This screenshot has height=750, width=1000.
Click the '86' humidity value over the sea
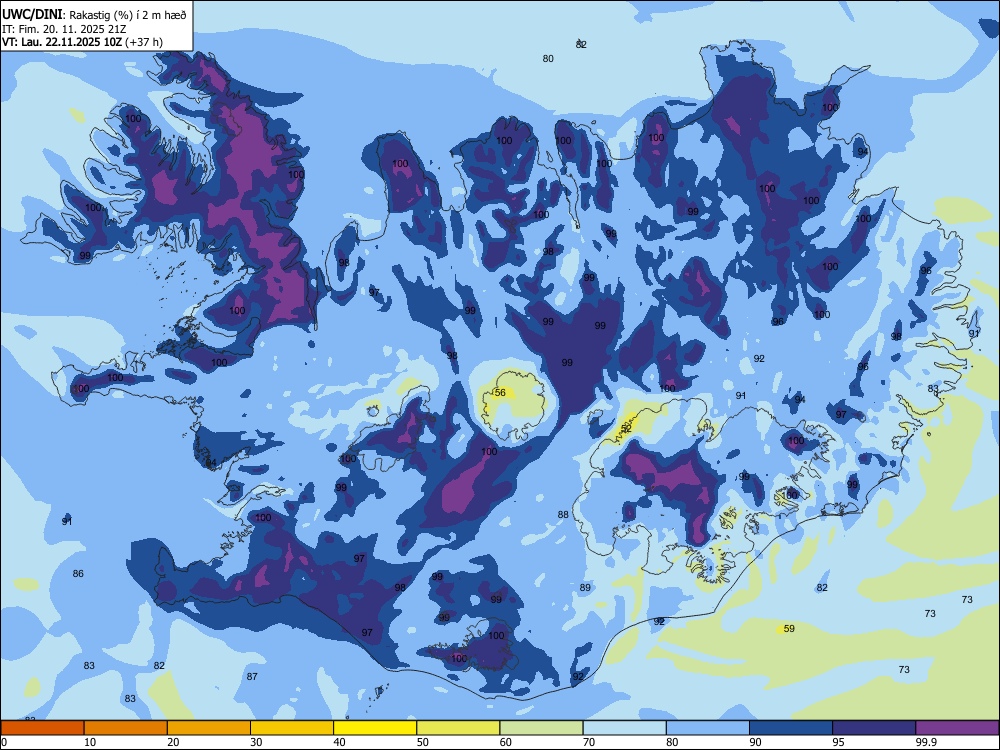(x=78, y=574)
